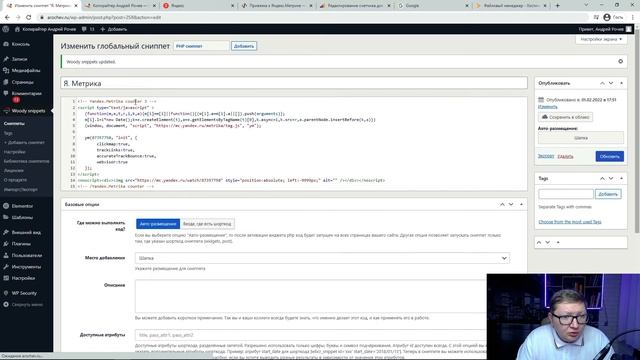Select the Авто размещение option
This screenshot has height=360, width=640.
click(158, 224)
